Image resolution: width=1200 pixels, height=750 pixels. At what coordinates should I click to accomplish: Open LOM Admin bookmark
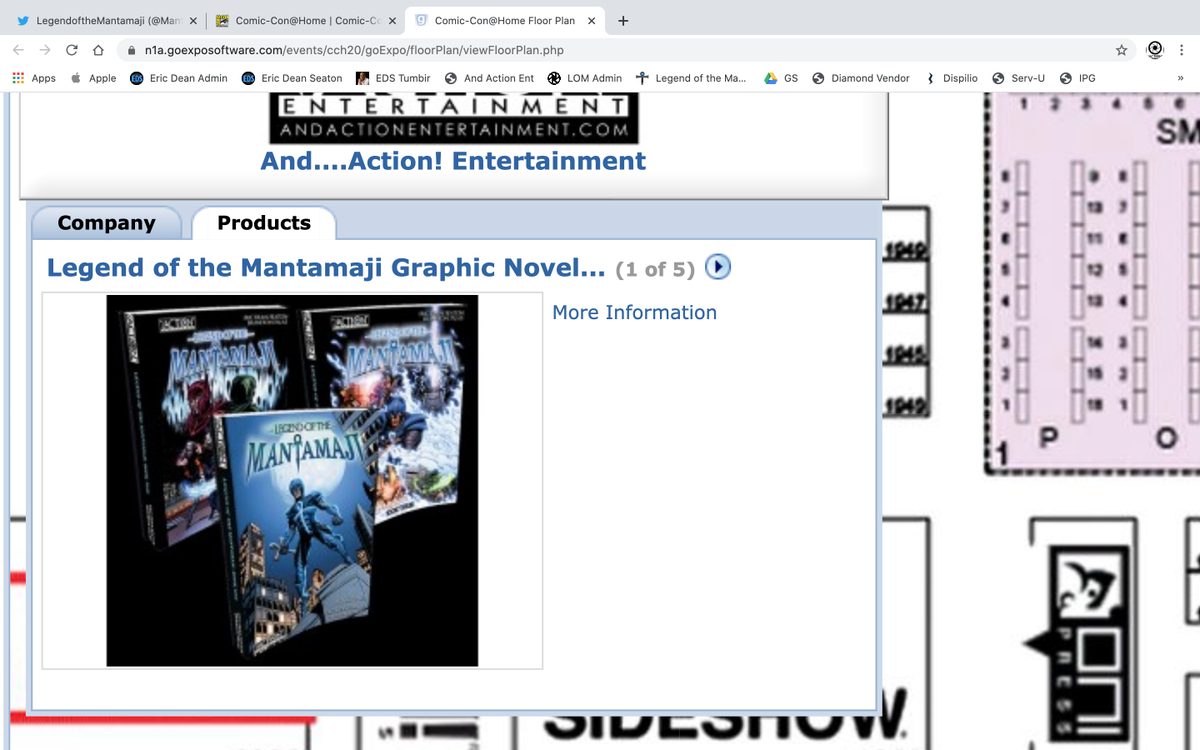coord(585,78)
